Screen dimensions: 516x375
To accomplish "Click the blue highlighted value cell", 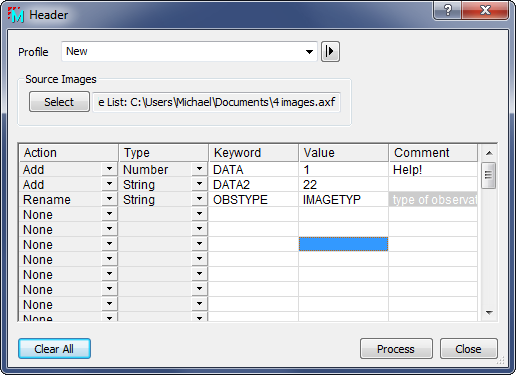I will coord(343,244).
